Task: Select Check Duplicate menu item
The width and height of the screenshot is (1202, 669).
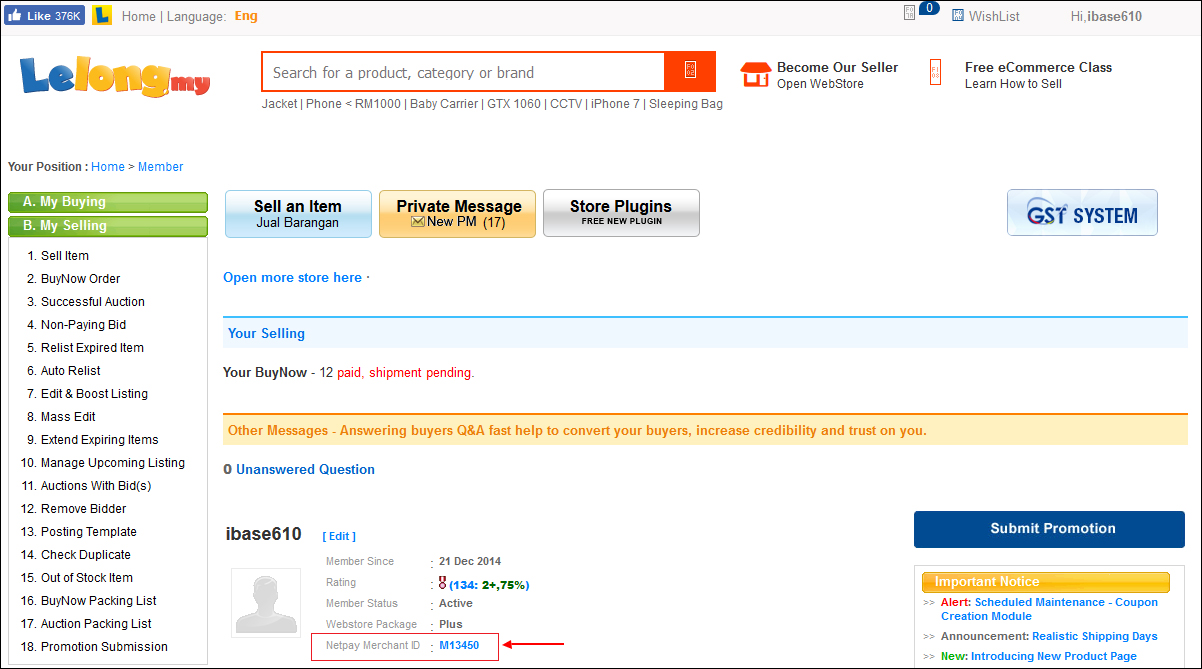Action: (x=86, y=555)
